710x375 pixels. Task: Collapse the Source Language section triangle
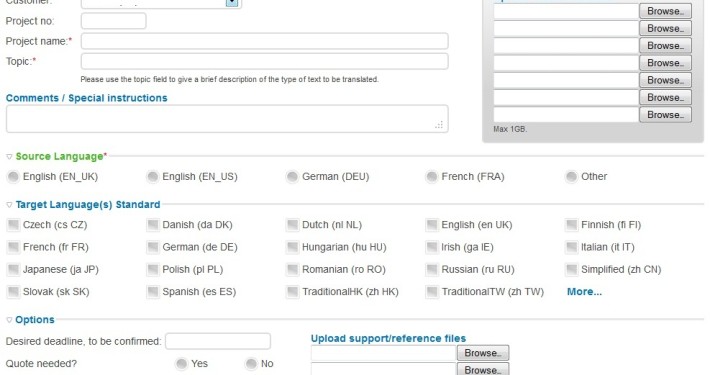coord(9,157)
